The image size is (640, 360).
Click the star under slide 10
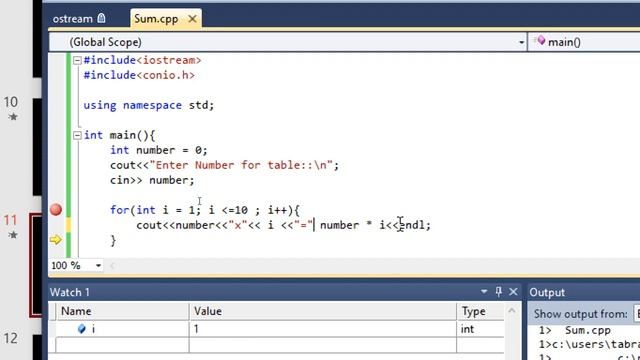click(13, 117)
